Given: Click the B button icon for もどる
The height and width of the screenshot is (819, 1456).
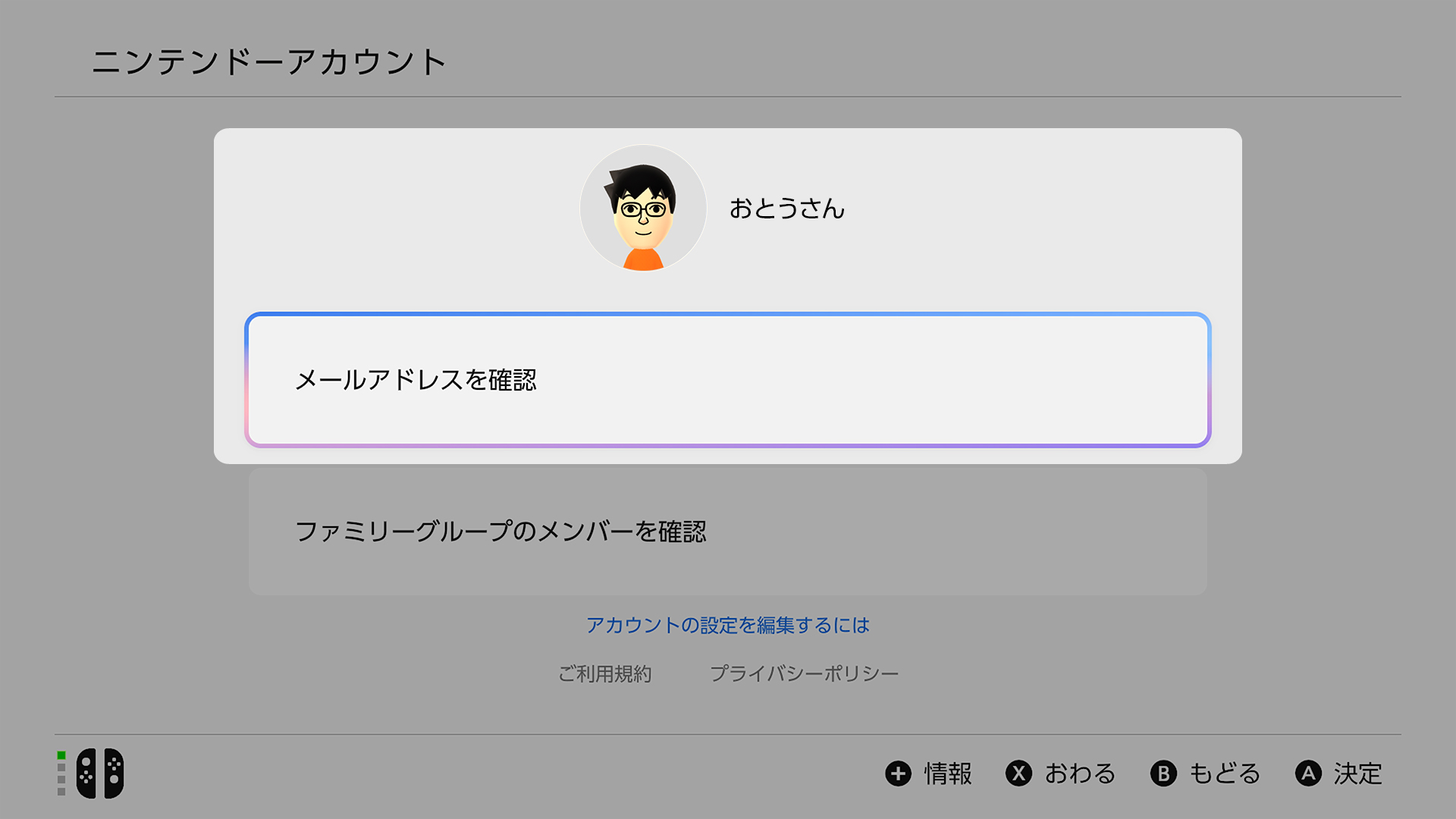Looking at the screenshot, I should [x=1164, y=773].
